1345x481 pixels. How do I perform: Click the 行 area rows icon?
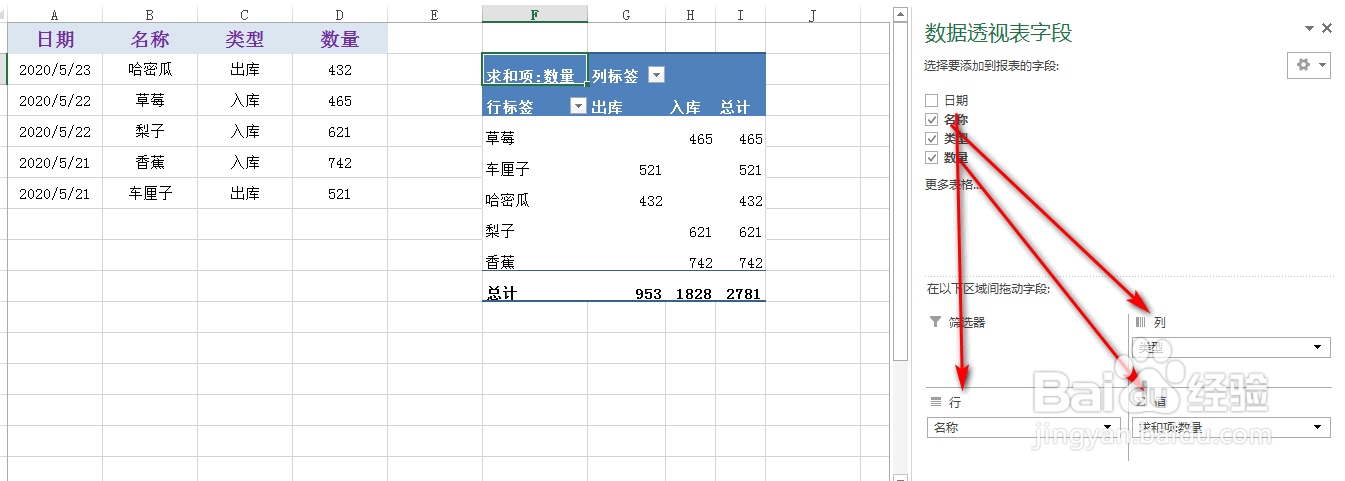(936, 401)
